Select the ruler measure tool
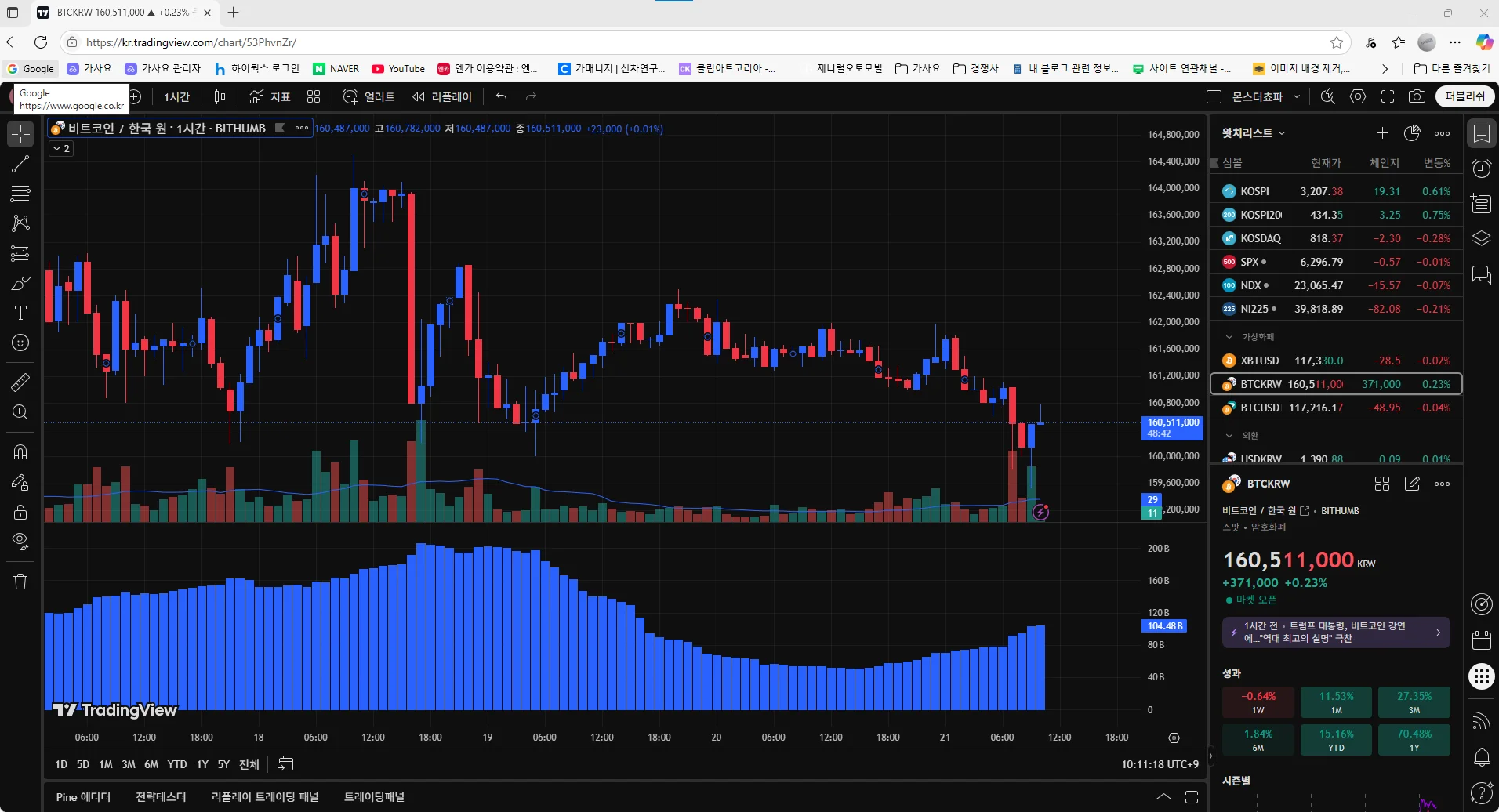1499x812 pixels. [x=20, y=382]
